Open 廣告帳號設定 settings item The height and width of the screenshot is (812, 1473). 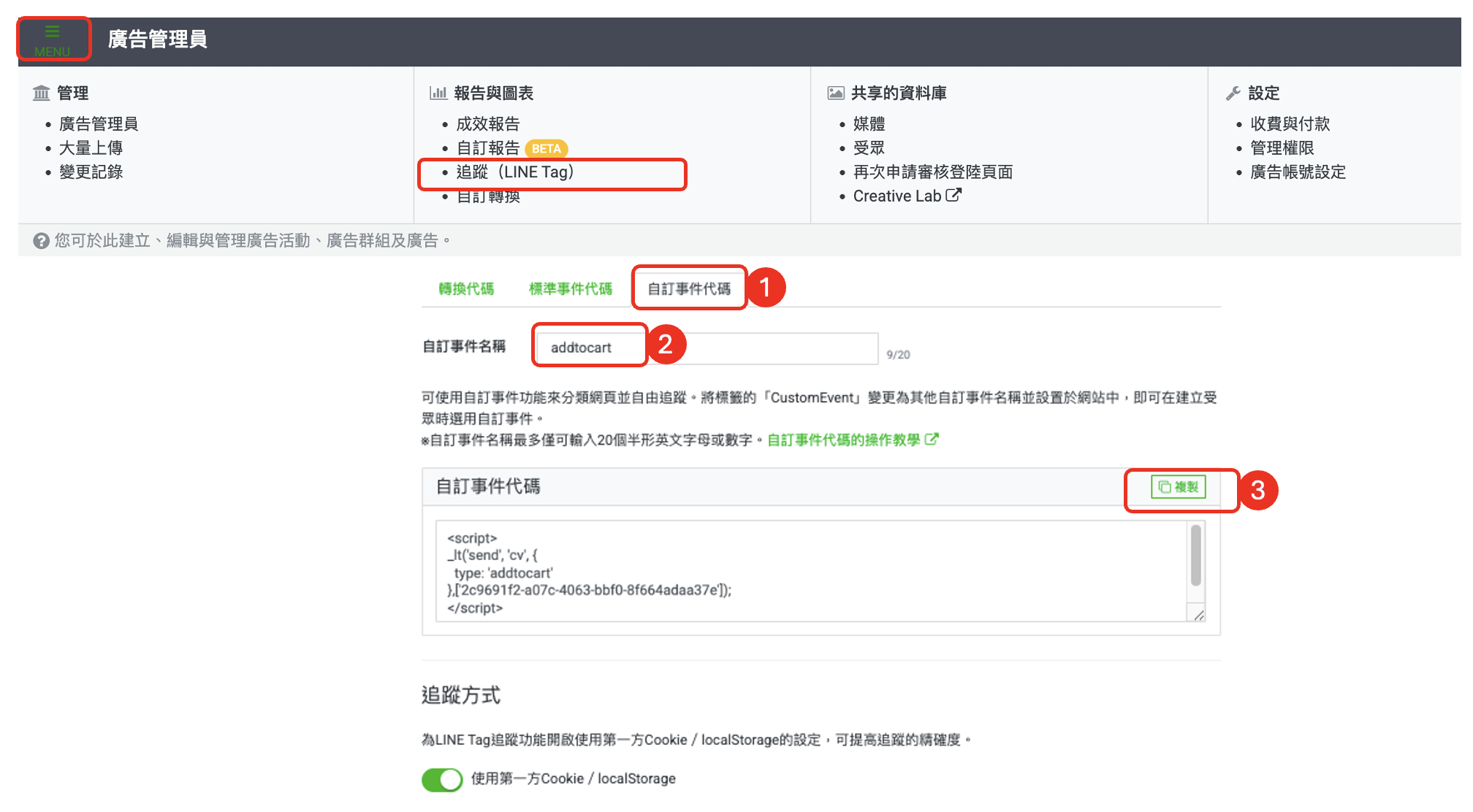pyautogui.click(x=1298, y=172)
